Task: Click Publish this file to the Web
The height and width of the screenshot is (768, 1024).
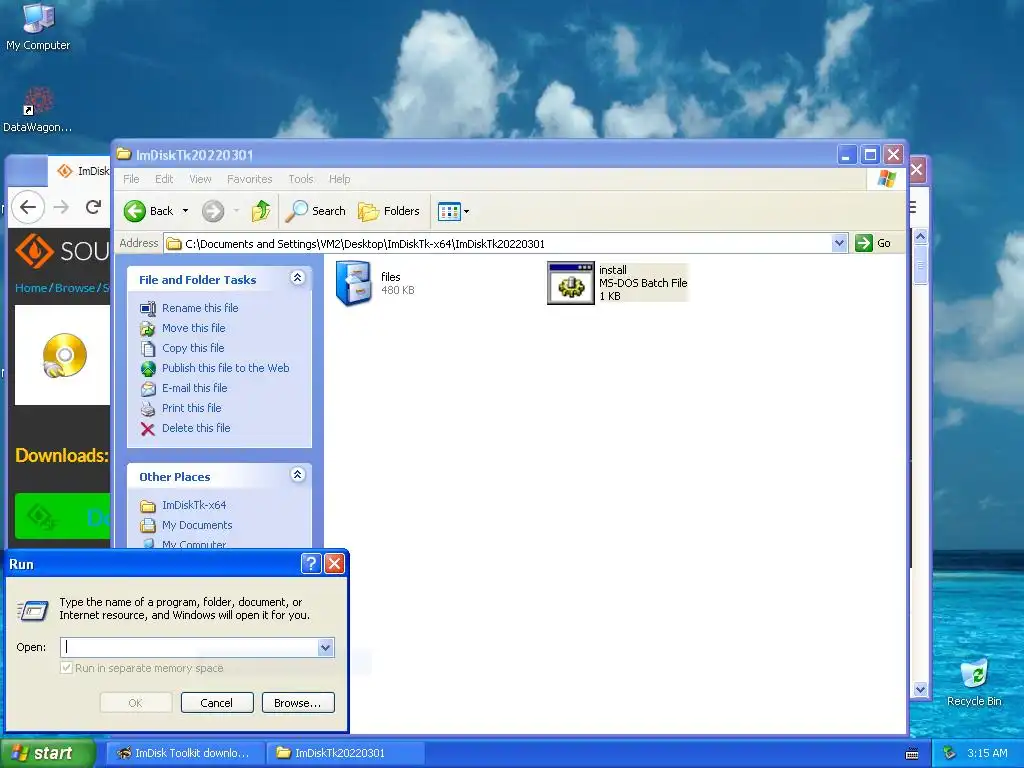Action: pos(225,368)
